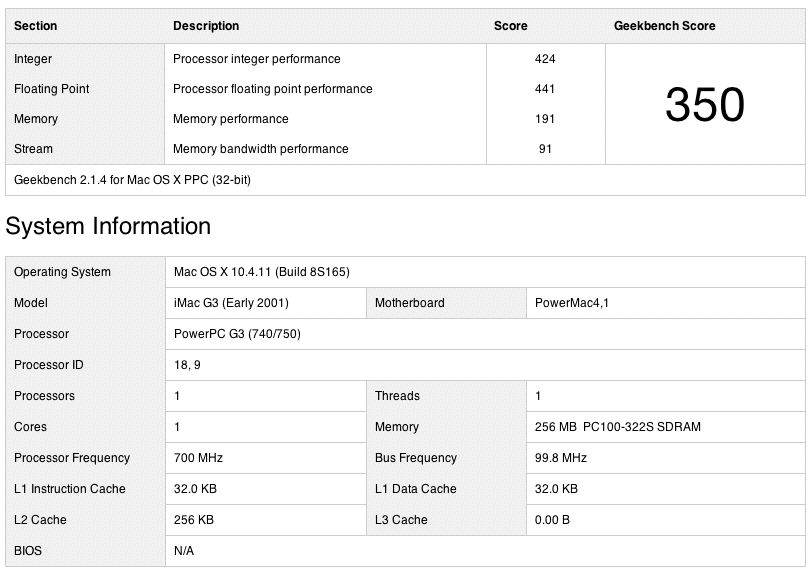Click the 'Threads' label
810x574 pixels.
pos(397,396)
